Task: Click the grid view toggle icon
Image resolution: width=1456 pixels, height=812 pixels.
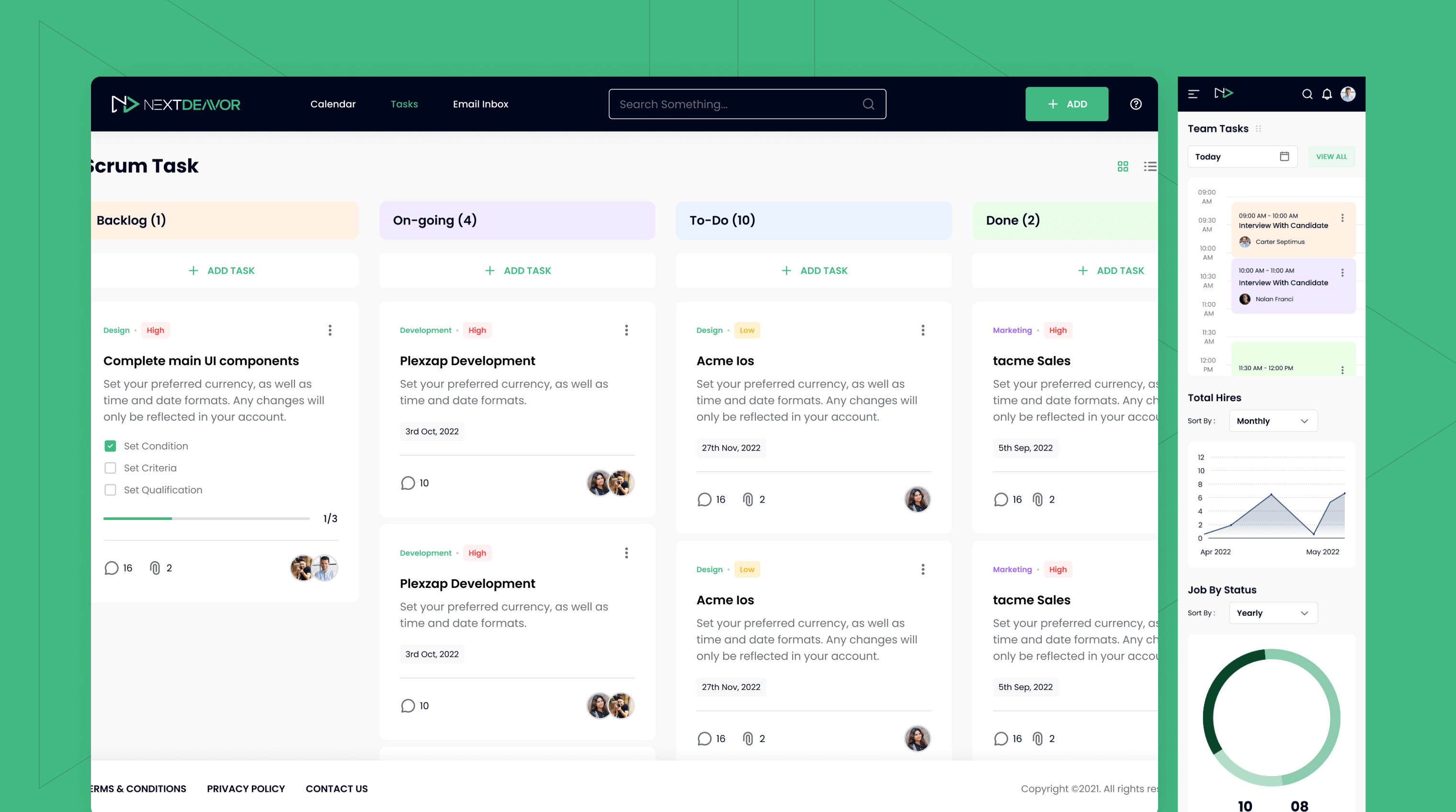Action: click(x=1123, y=166)
